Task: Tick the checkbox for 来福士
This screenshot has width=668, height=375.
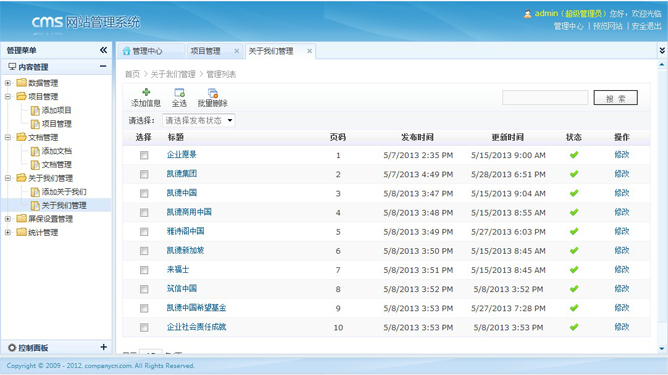Action: pos(144,270)
